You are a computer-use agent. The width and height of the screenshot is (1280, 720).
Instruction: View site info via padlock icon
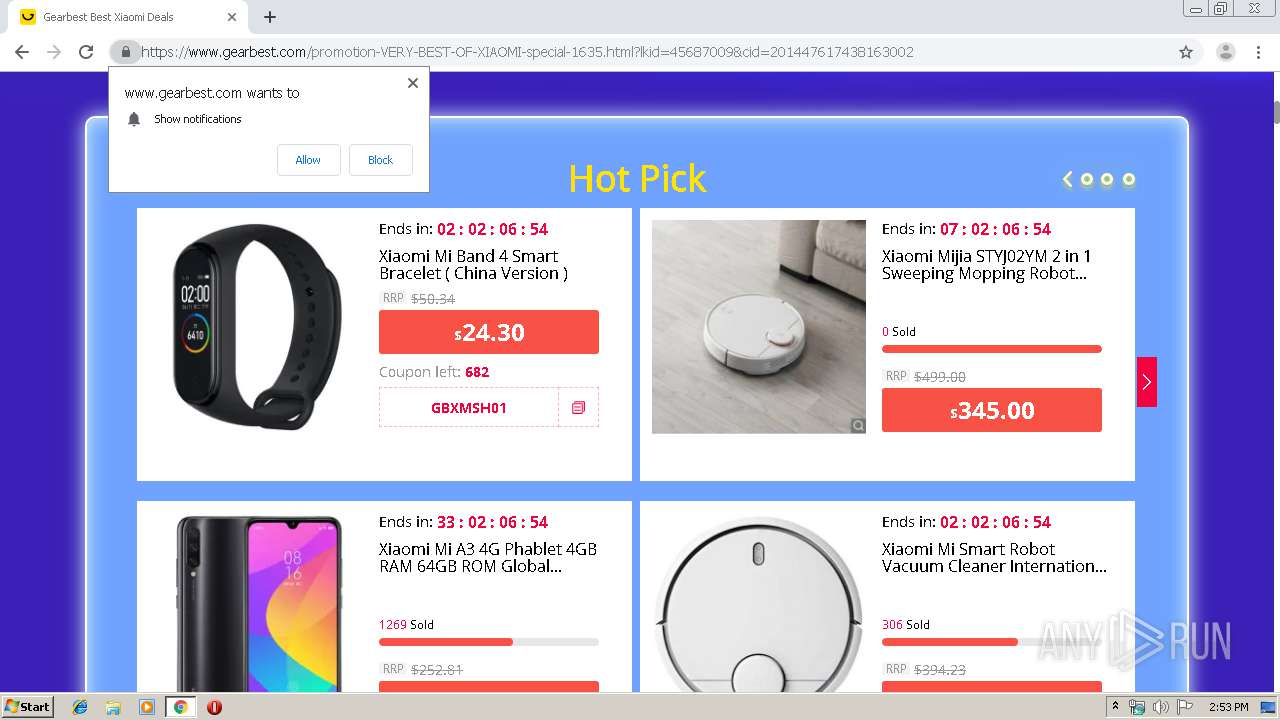[125, 52]
